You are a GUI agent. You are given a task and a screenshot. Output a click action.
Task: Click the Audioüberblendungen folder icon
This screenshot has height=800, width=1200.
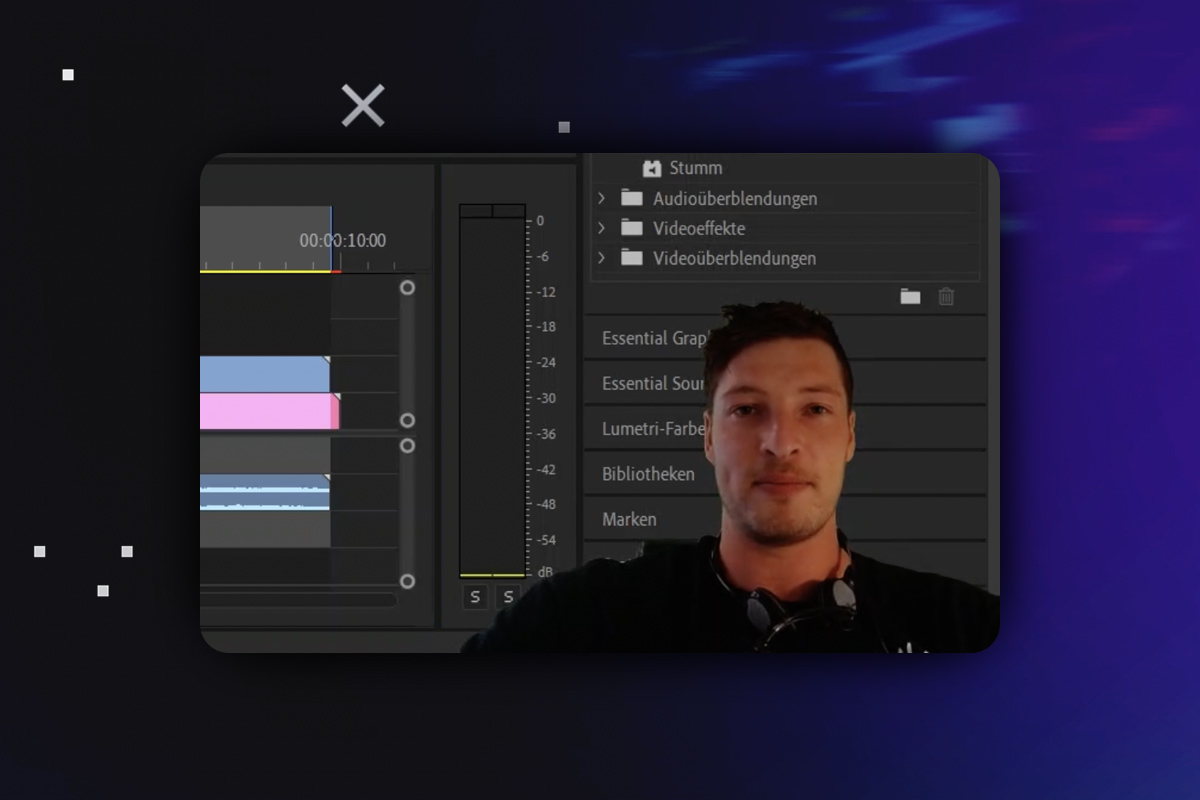[631, 198]
